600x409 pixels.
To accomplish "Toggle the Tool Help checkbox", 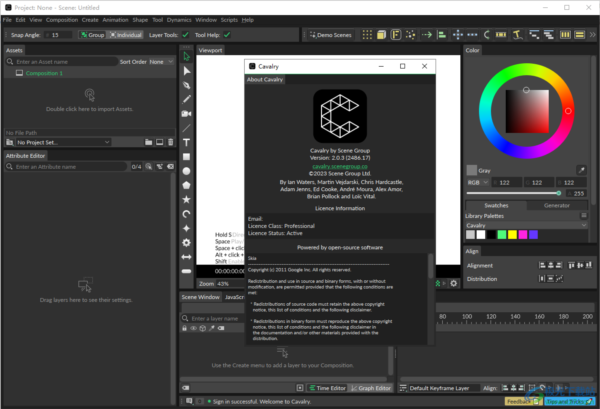I will coord(227,35).
